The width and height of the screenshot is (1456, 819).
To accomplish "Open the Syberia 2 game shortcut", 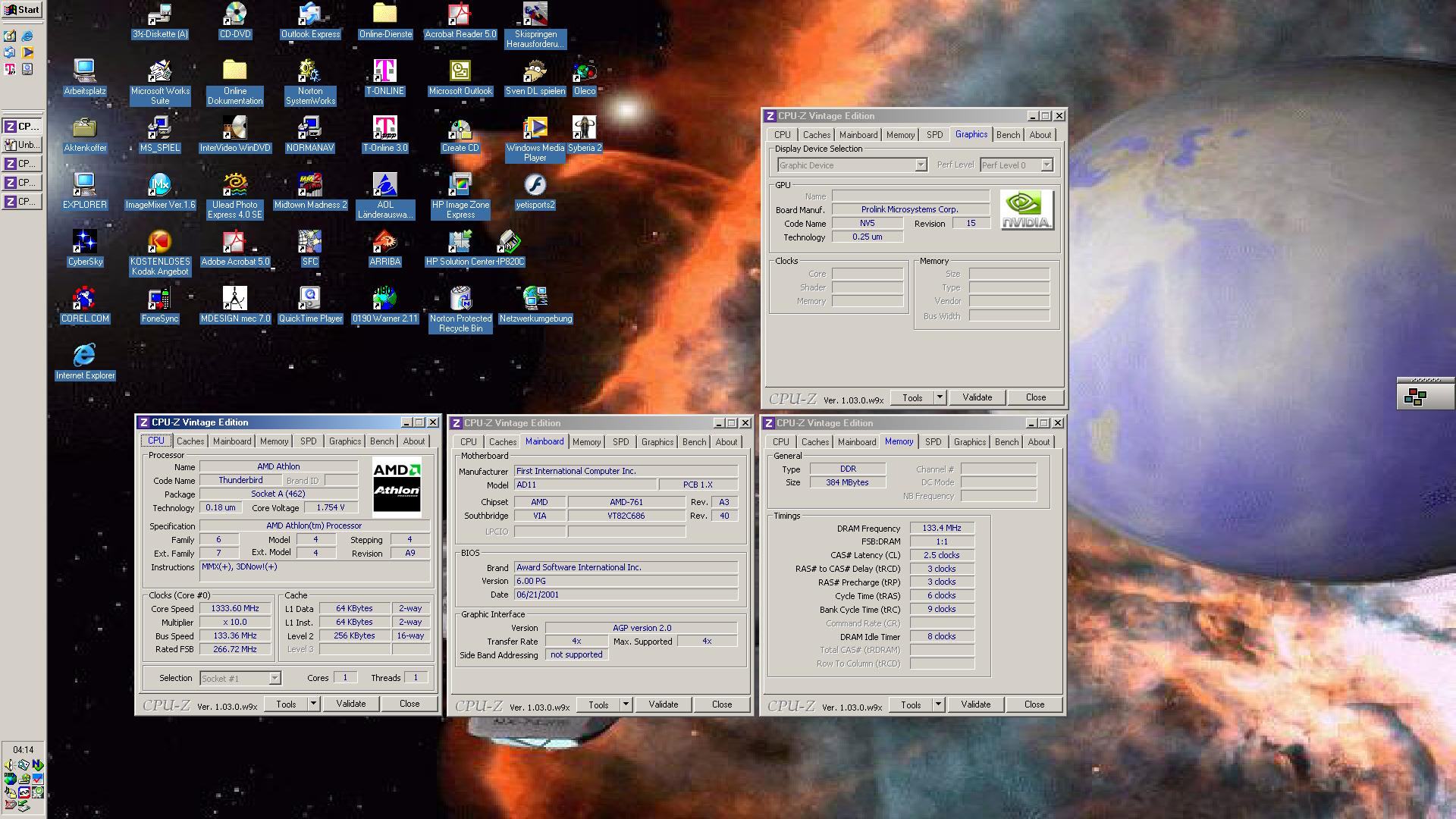I will point(584,129).
